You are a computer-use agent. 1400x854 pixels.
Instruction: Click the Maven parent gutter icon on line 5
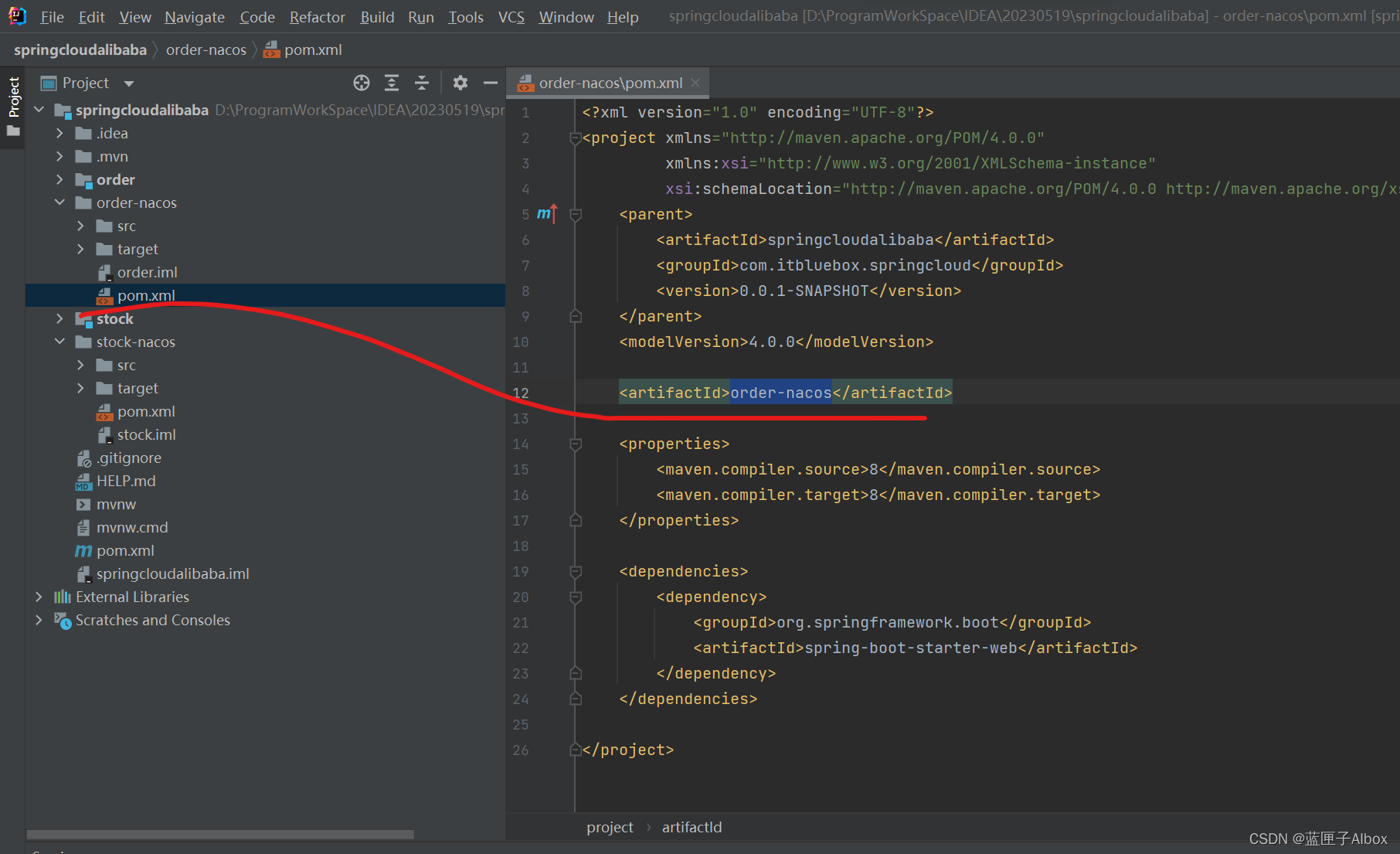point(547,214)
